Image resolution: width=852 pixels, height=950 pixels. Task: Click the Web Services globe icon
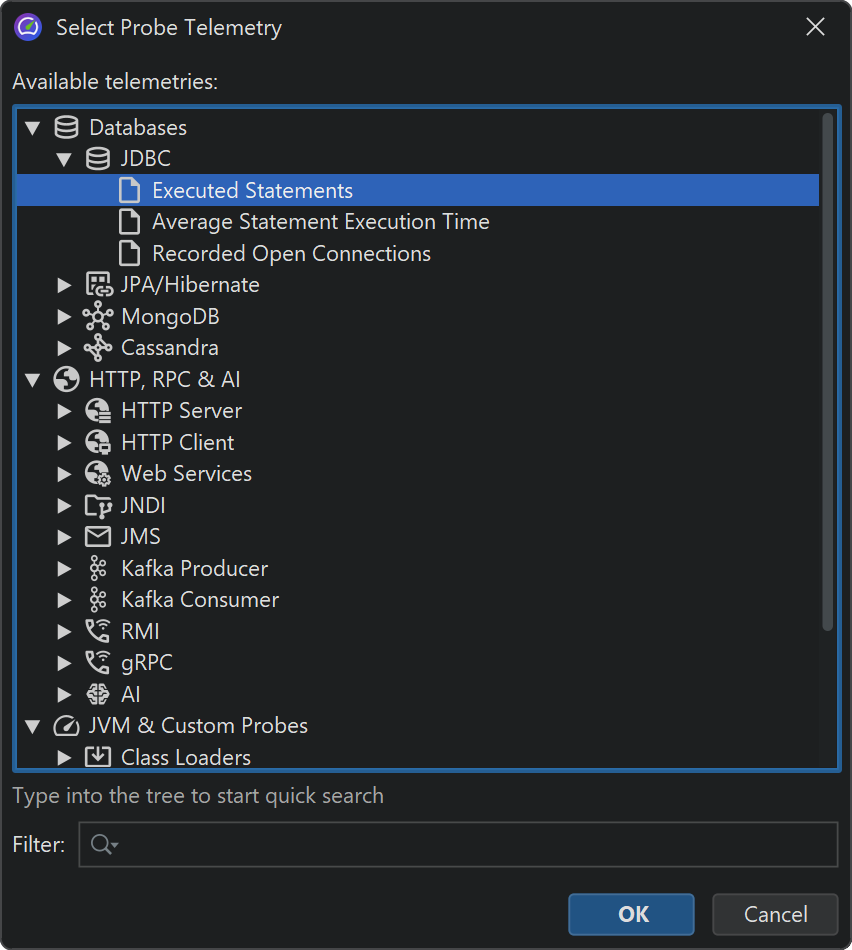coord(98,474)
